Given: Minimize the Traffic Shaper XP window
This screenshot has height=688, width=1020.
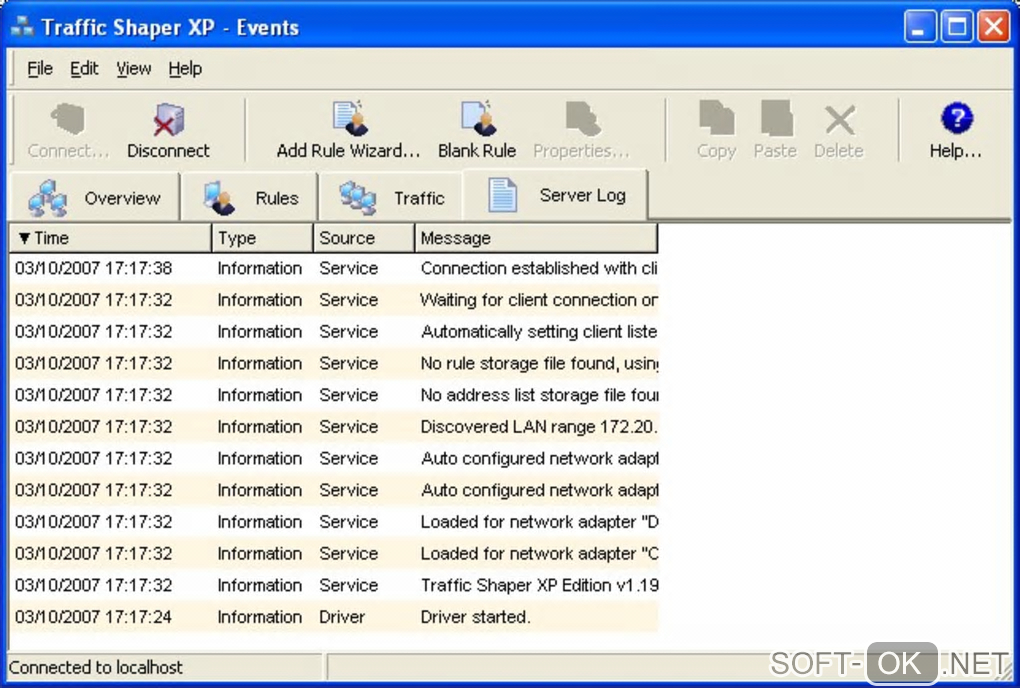Looking at the screenshot, I should click(919, 27).
